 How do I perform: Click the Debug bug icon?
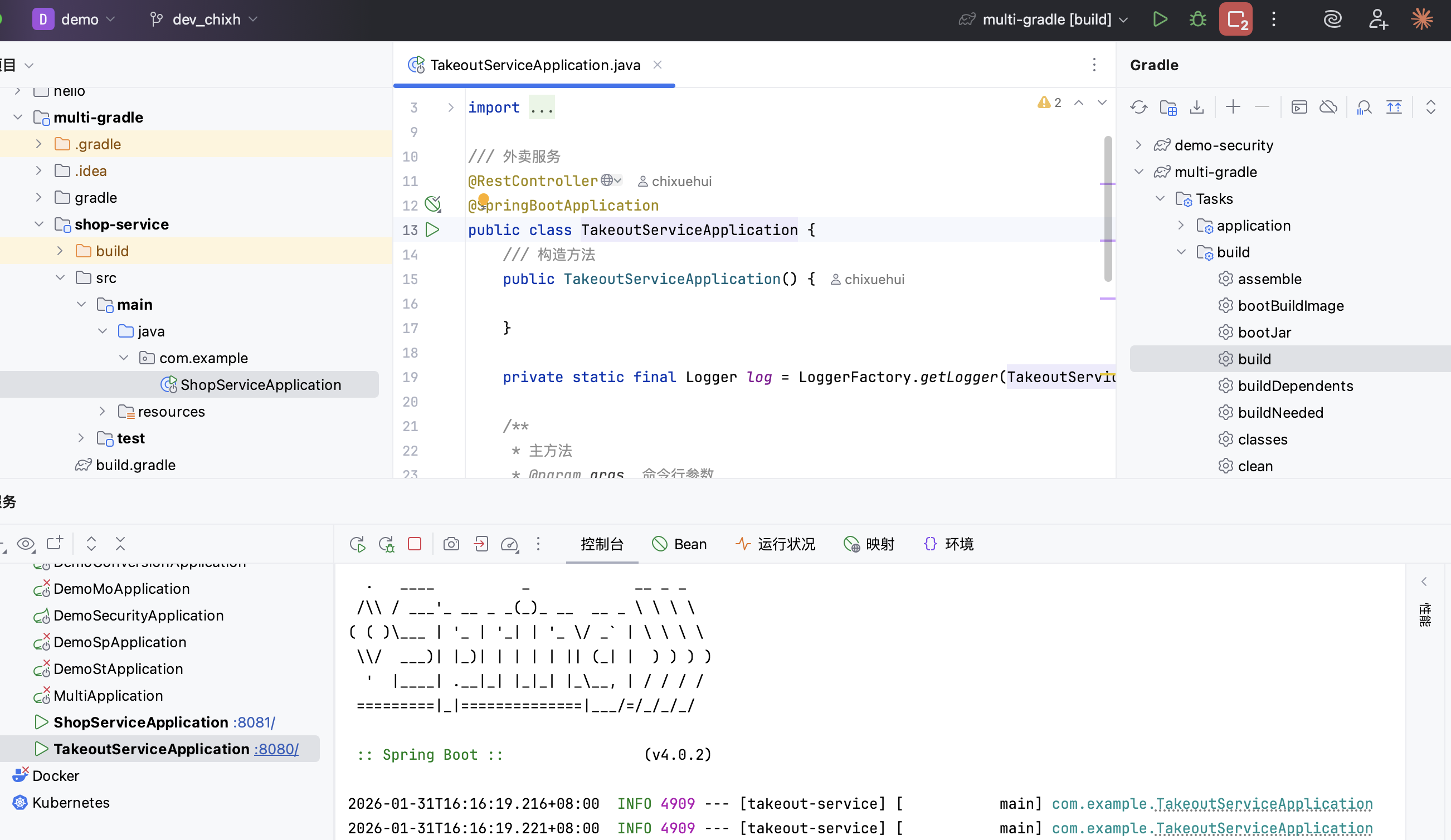(x=1197, y=19)
